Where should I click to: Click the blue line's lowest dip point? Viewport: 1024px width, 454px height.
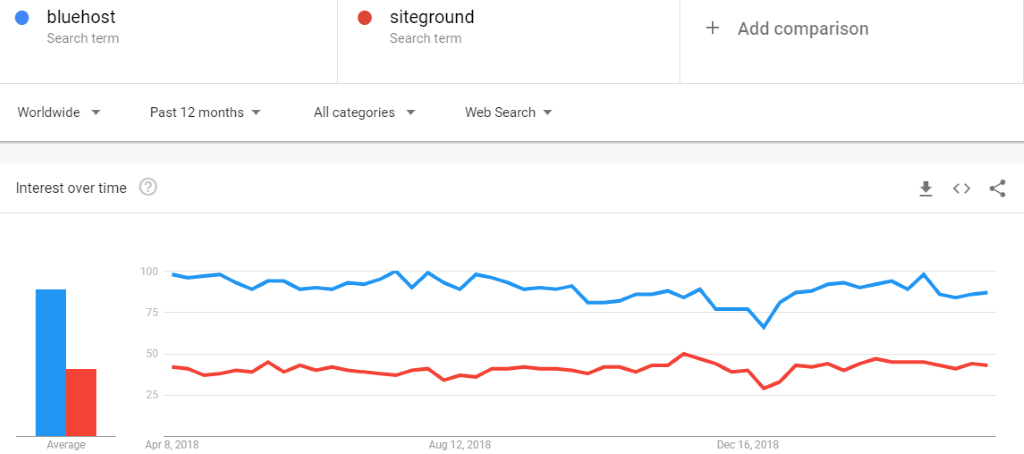click(x=764, y=327)
